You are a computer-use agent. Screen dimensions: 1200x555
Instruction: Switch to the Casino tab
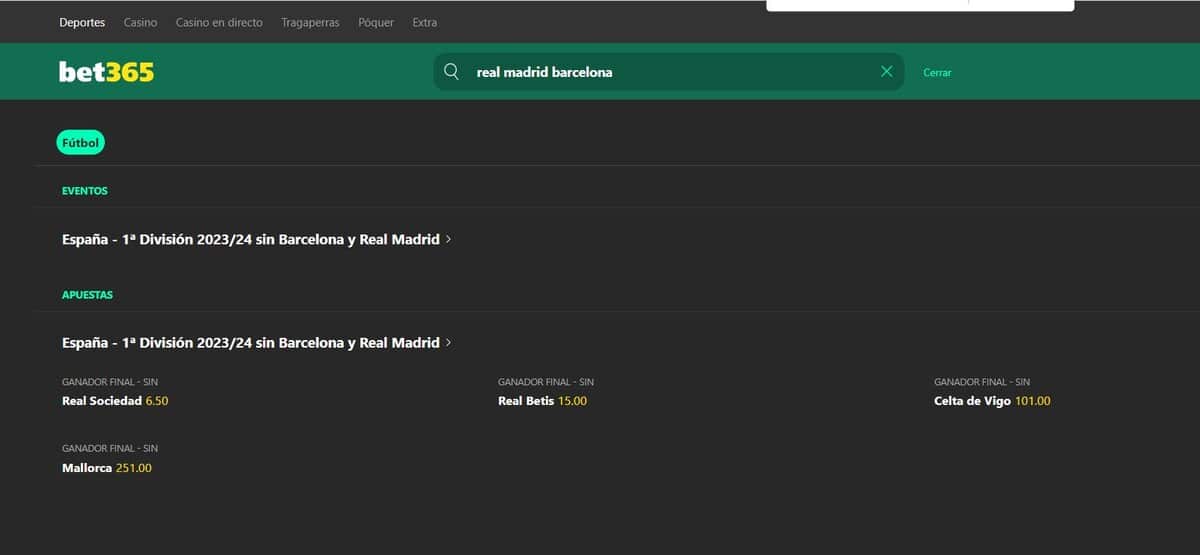point(140,22)
